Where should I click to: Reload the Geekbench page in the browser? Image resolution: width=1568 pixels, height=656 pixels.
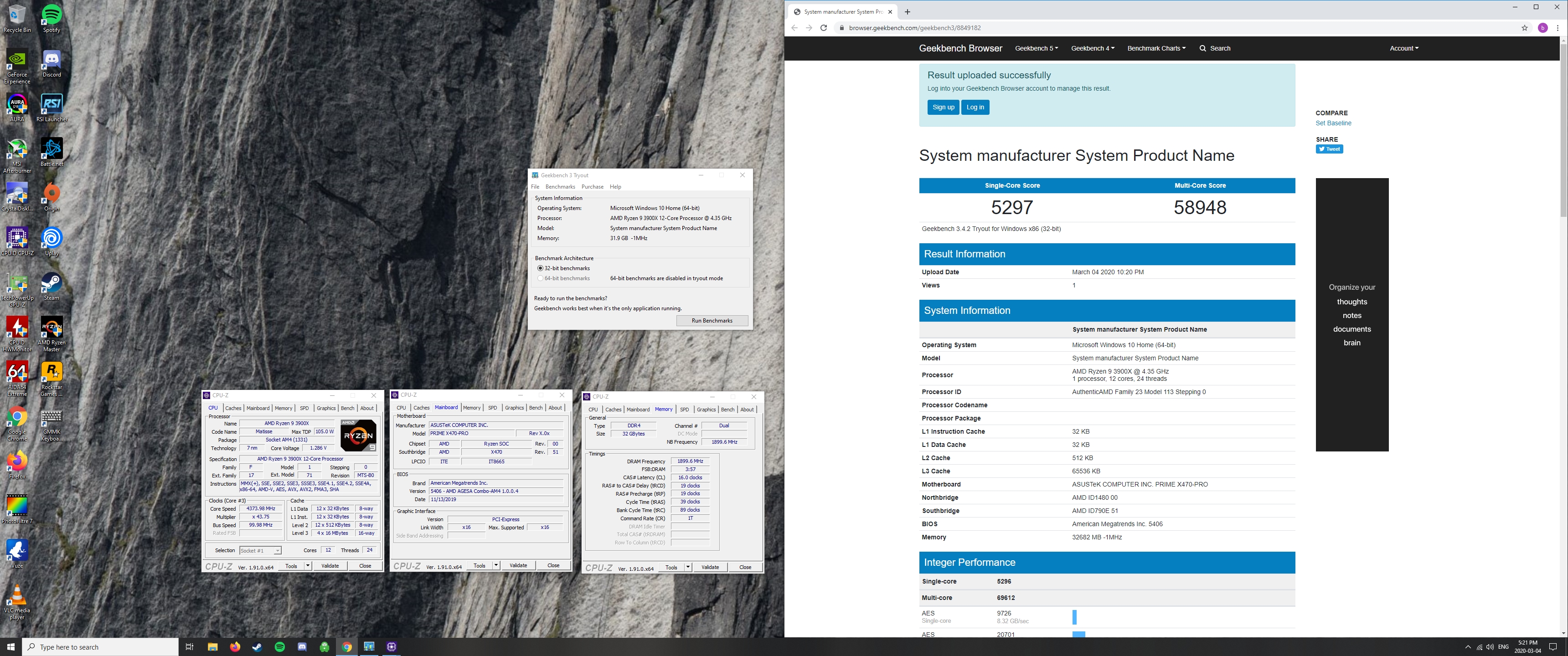[x=824, y=28]
